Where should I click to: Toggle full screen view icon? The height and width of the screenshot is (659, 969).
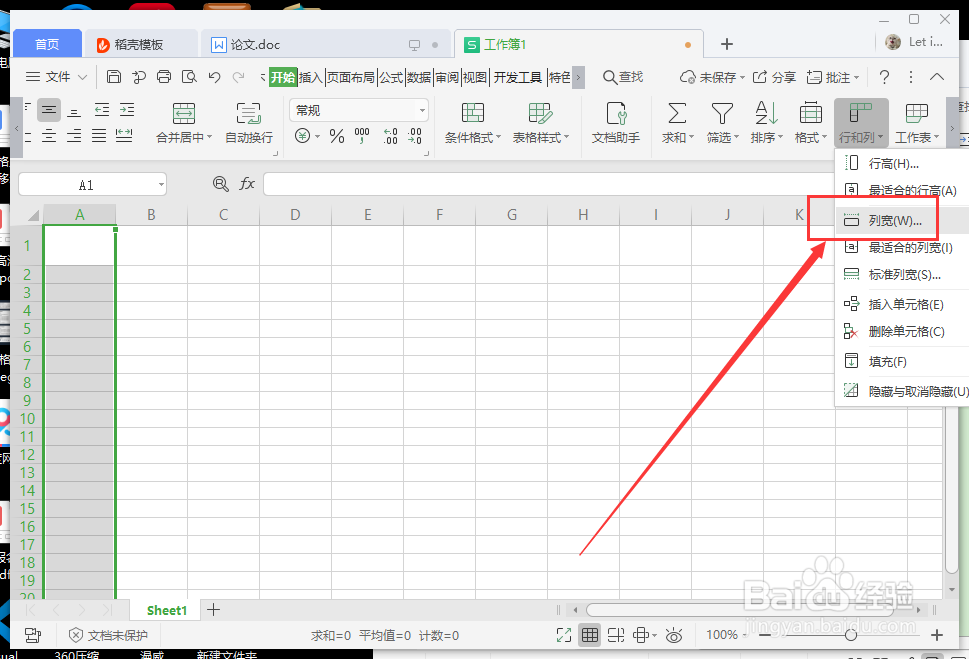pyautogui.click(x=564, y=635)
